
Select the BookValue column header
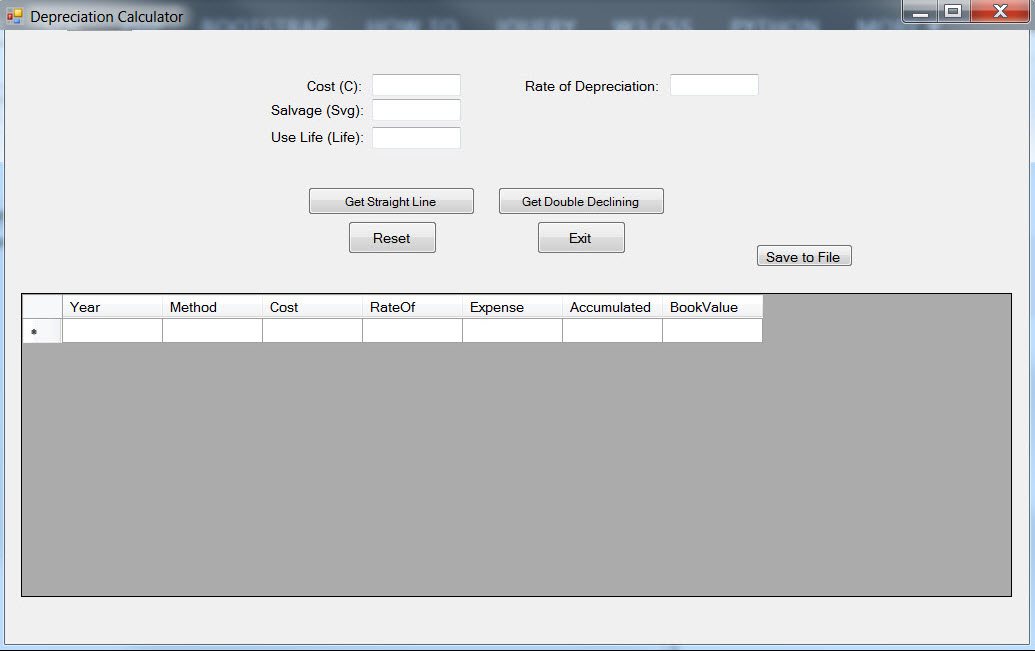711,307
